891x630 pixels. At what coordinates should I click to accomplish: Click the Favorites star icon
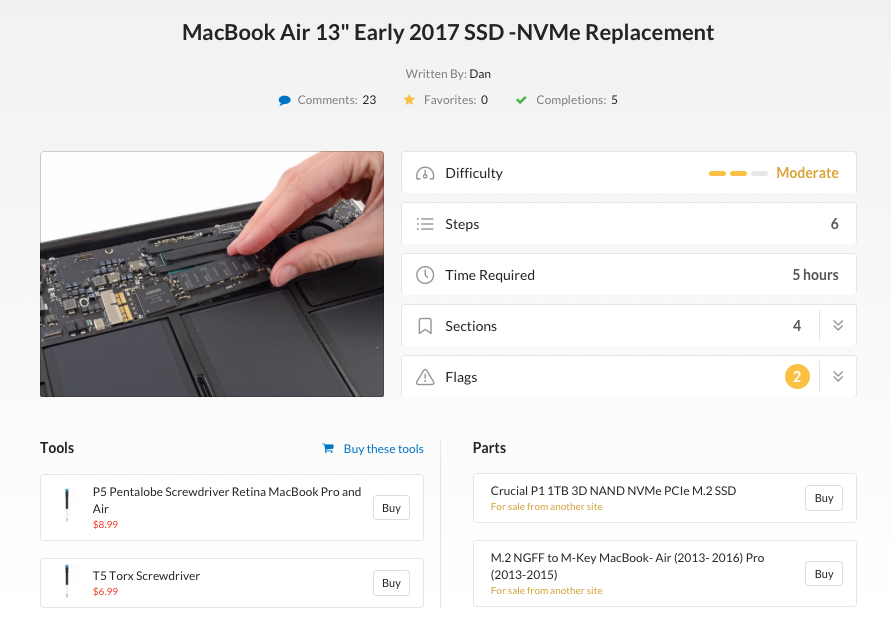click(409, 100)
